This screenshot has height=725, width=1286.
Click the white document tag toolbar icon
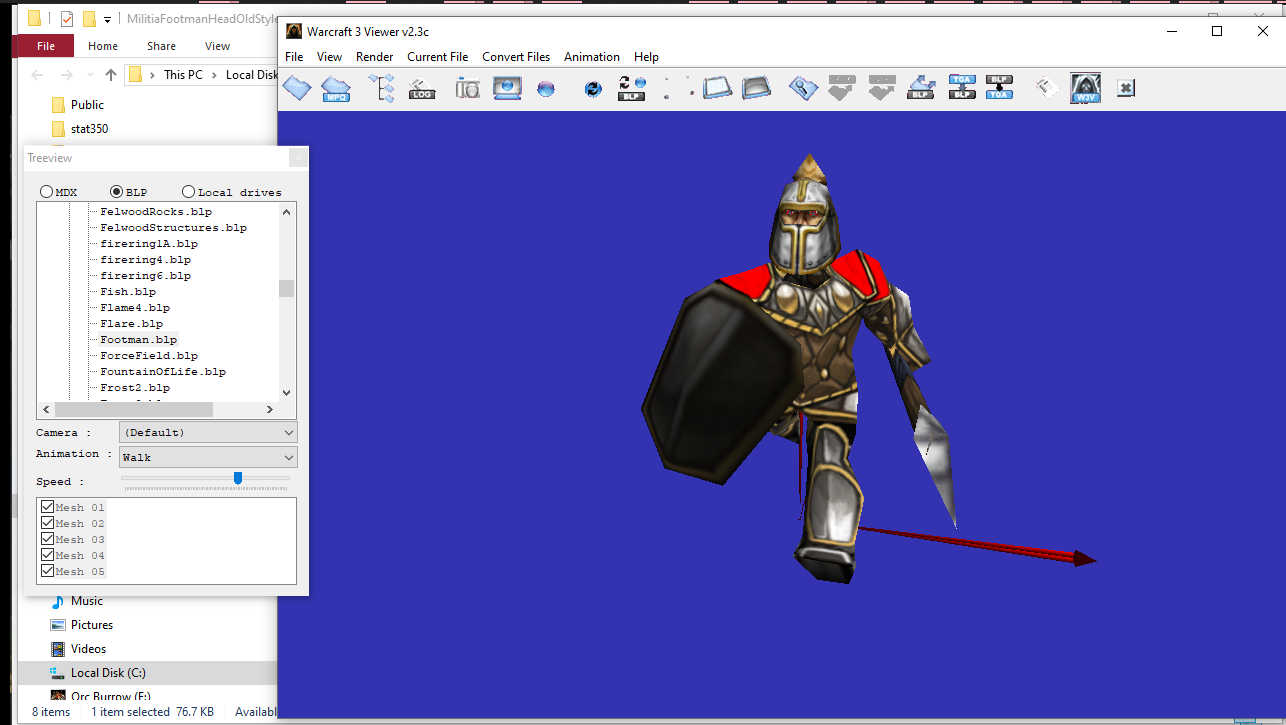point(1047,88)
